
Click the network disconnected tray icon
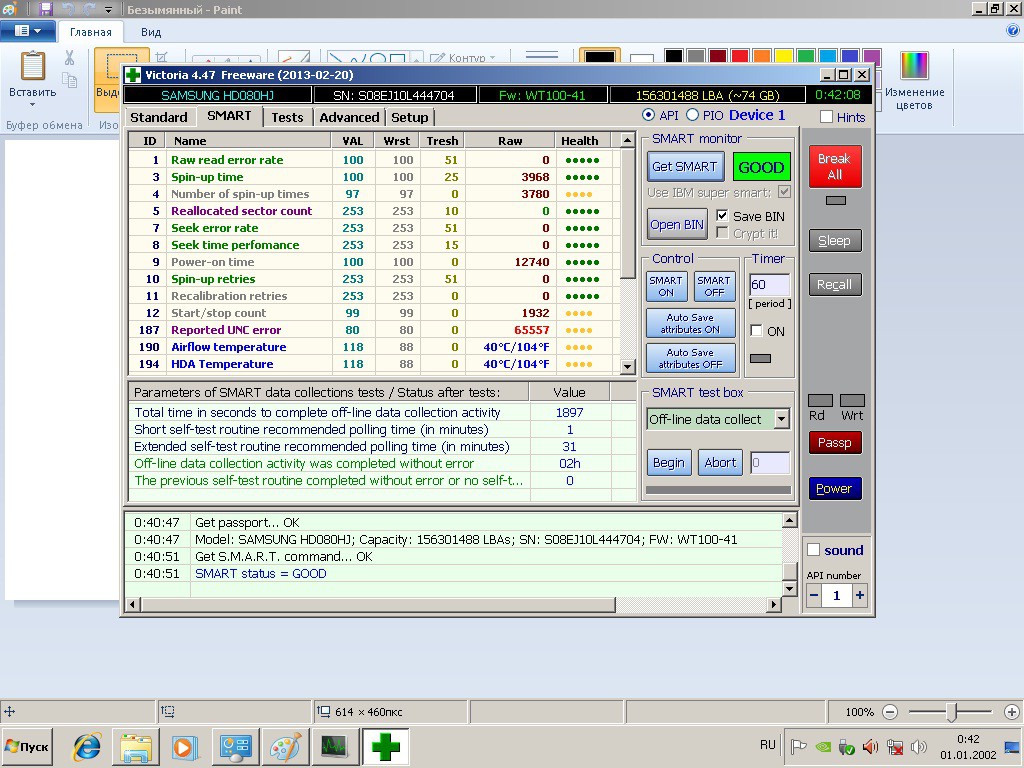tap(895, 746)
